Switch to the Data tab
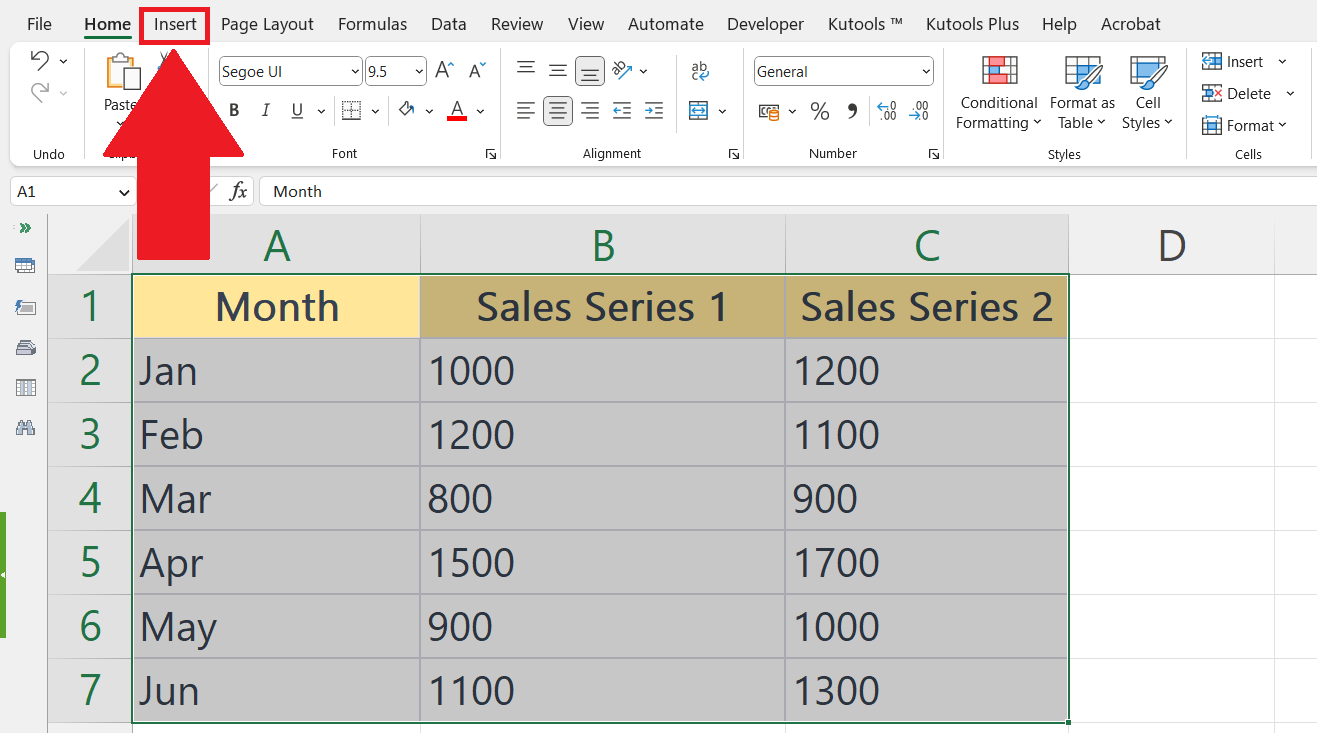1317x733 pixels. coord(449,24)
